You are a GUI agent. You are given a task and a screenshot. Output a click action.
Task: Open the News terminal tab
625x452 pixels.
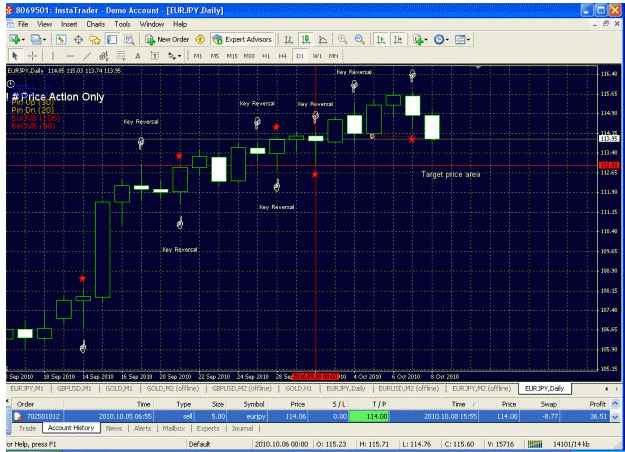114,428
